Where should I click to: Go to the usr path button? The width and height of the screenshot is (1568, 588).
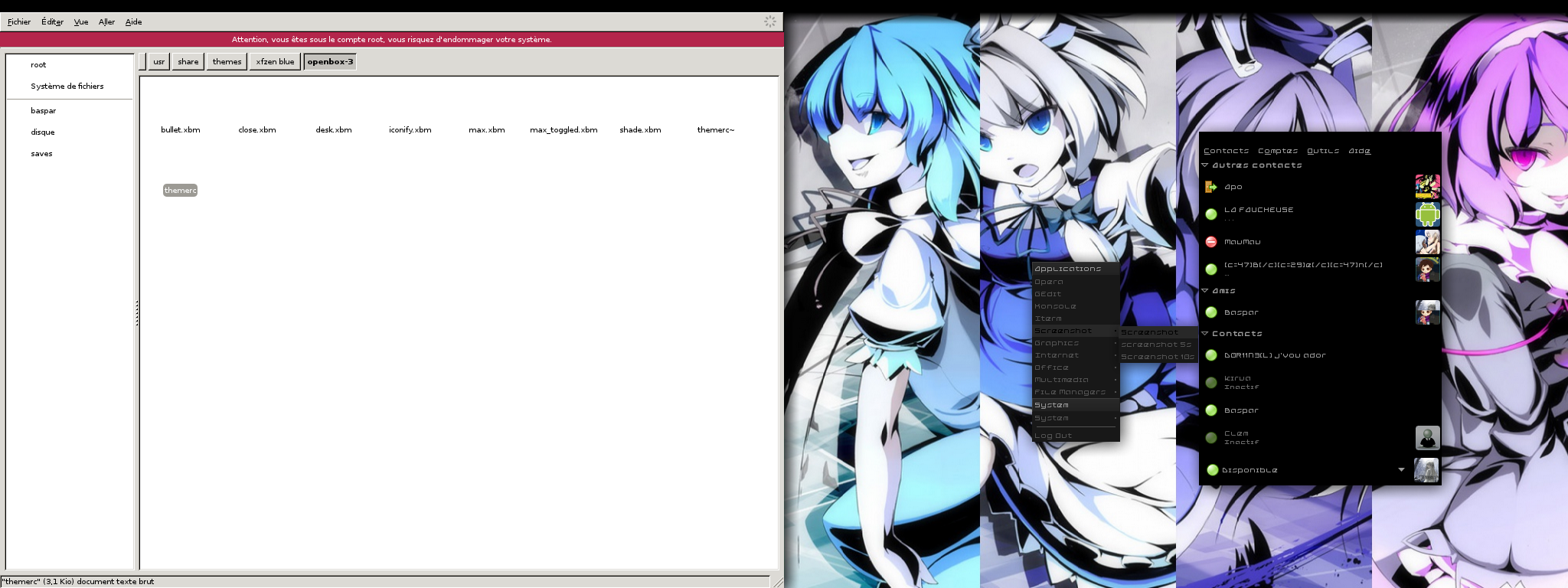pos(158,61)
